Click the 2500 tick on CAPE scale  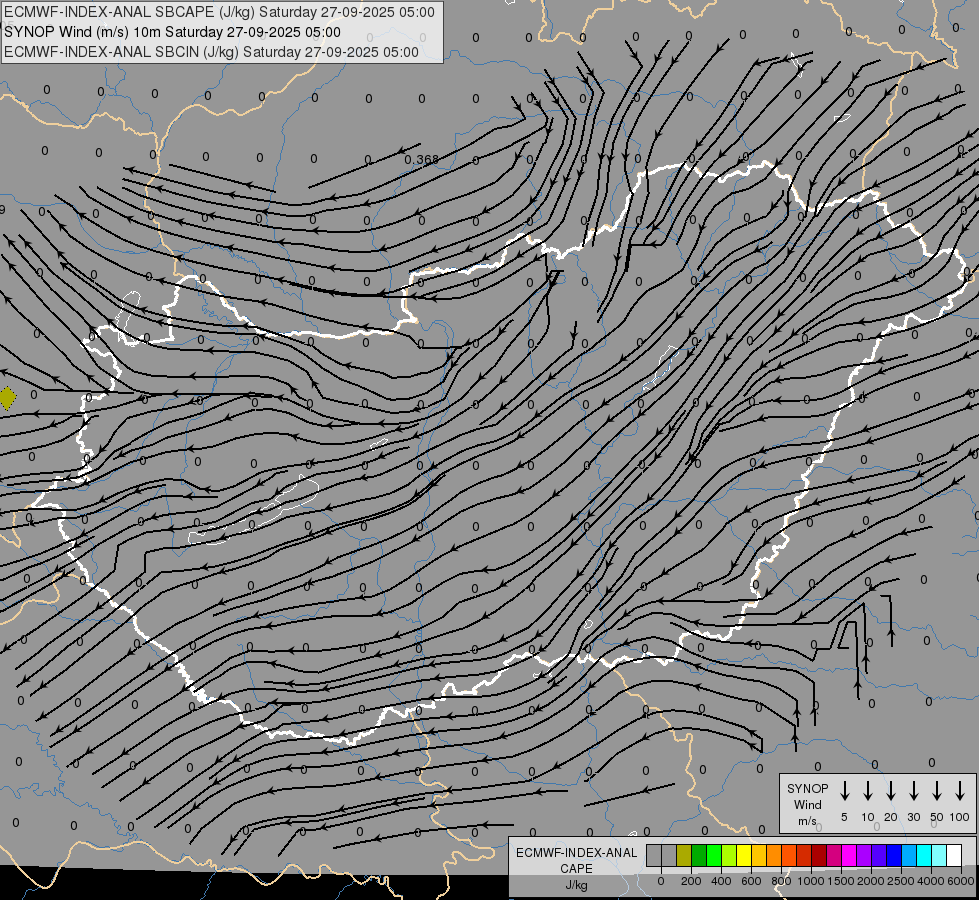901,881
